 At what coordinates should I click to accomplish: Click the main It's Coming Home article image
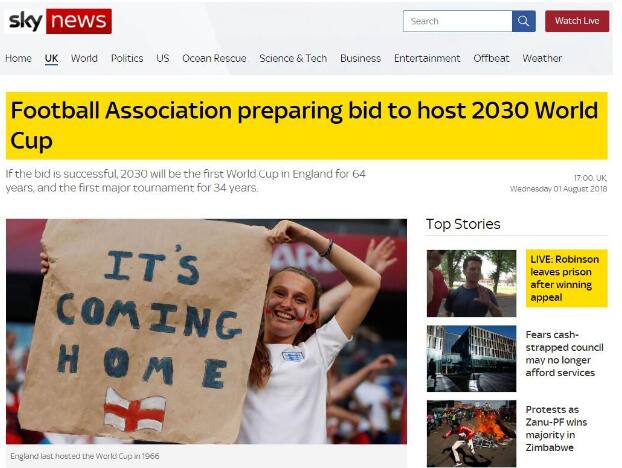coord(206,331)
